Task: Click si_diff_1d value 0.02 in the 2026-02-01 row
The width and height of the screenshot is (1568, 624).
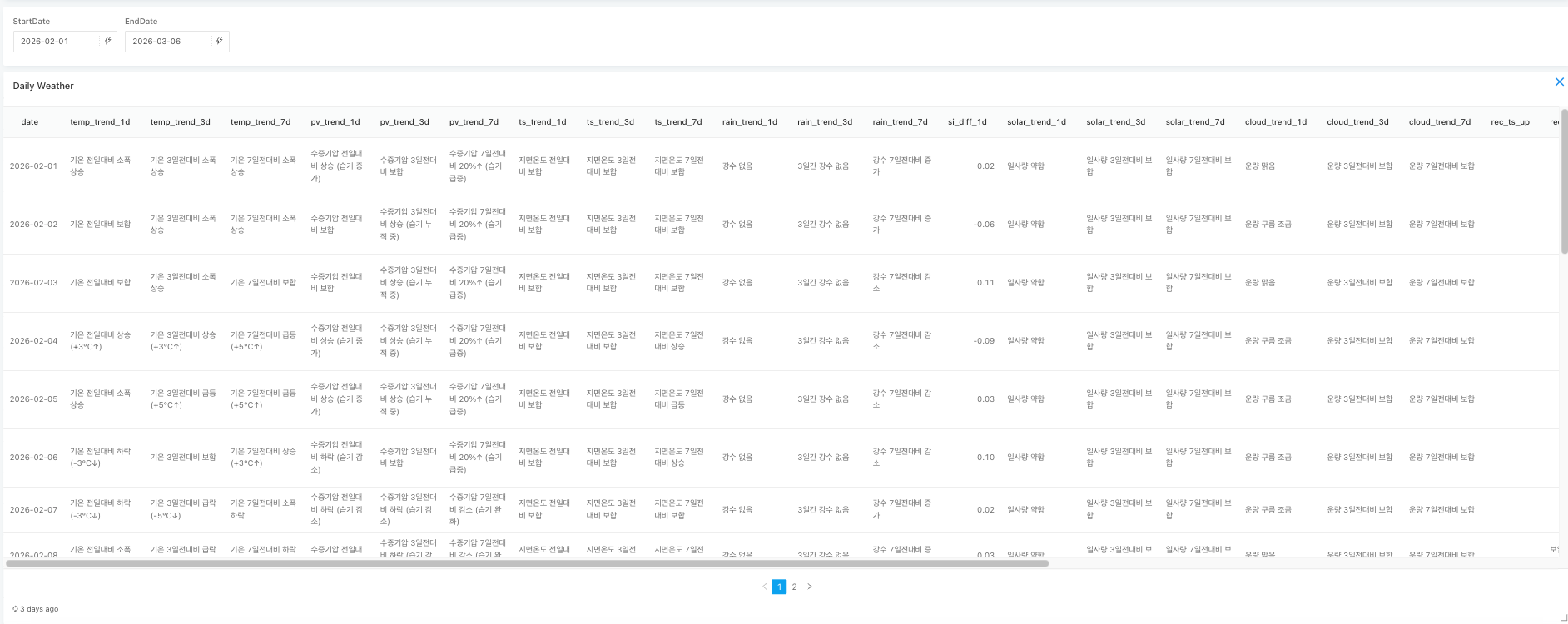Action: 985,166
